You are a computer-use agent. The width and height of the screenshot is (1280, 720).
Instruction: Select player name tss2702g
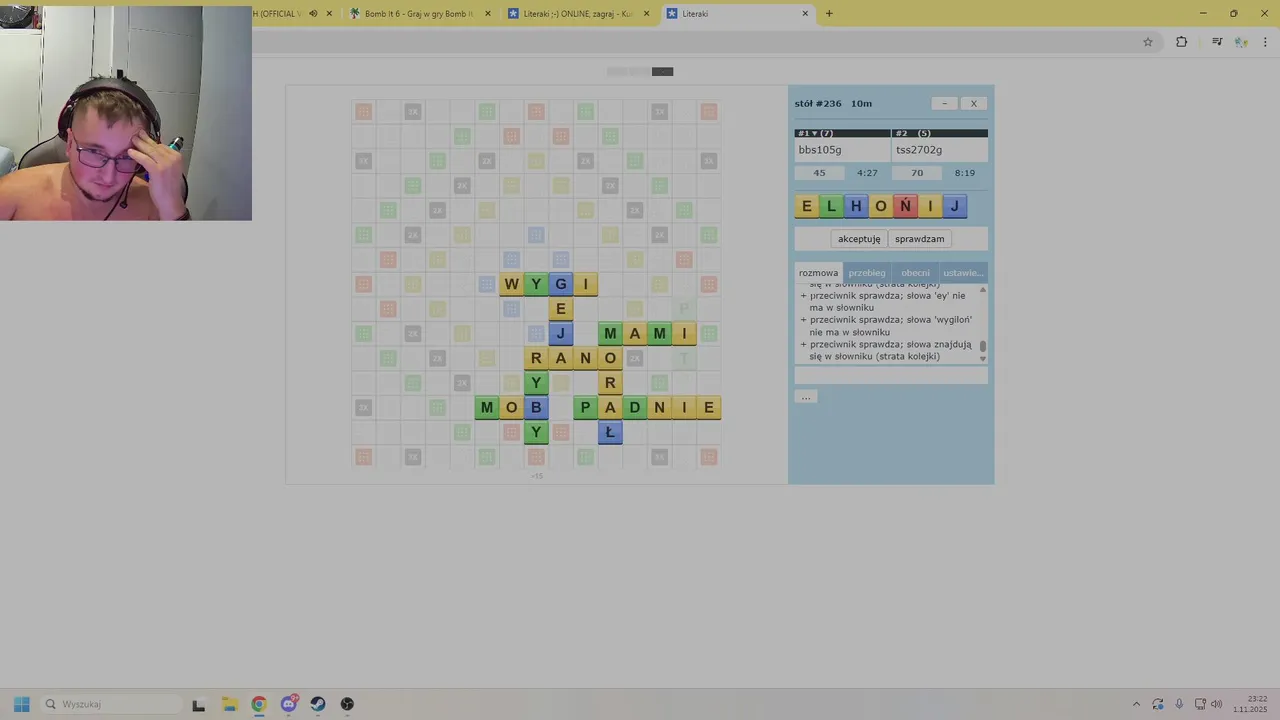tap(919, 150)
